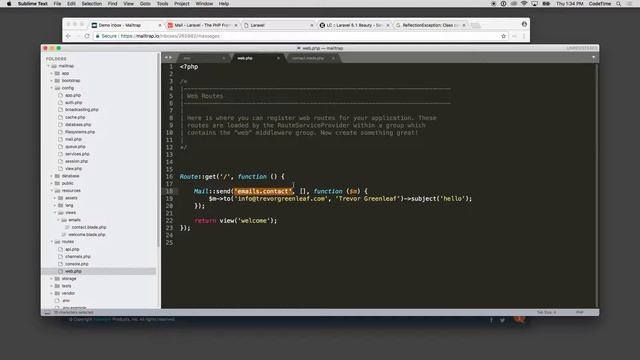
Task: Open the tab list dropdown arrow
Action: [x=593, y=57]
